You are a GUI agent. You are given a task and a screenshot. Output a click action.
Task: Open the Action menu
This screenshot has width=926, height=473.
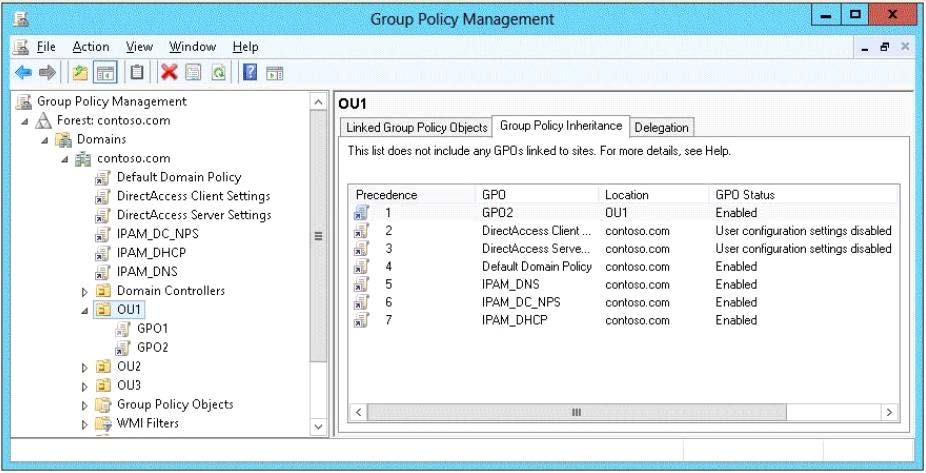pos(90,47)
